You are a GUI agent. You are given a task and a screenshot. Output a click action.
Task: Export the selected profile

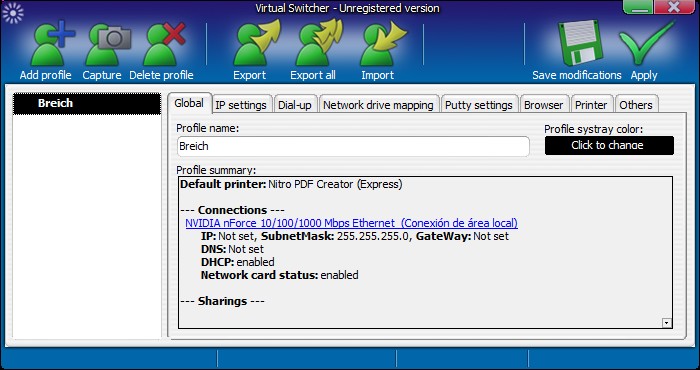pos(256,43)
